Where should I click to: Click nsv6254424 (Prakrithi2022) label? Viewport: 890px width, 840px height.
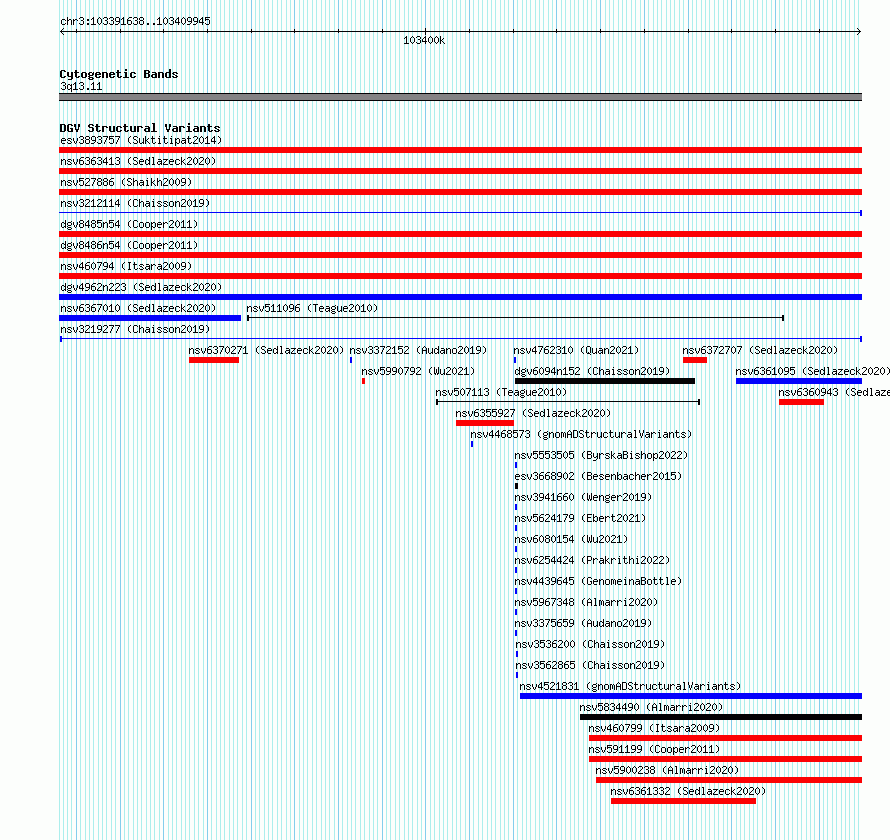pyautogui.click(x=592, y=560)
